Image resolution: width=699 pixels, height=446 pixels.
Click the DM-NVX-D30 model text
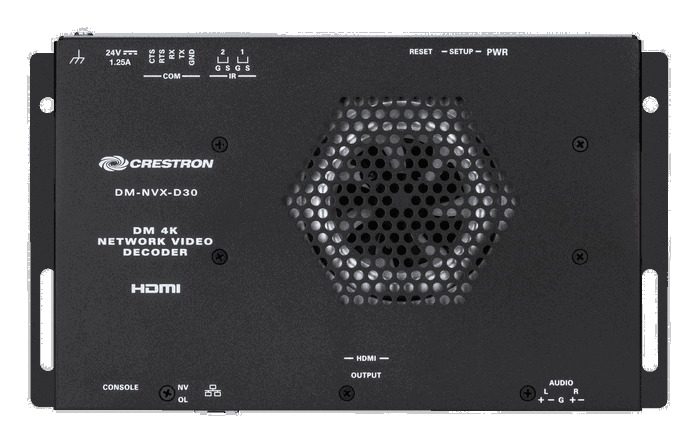tap(156, 192)
